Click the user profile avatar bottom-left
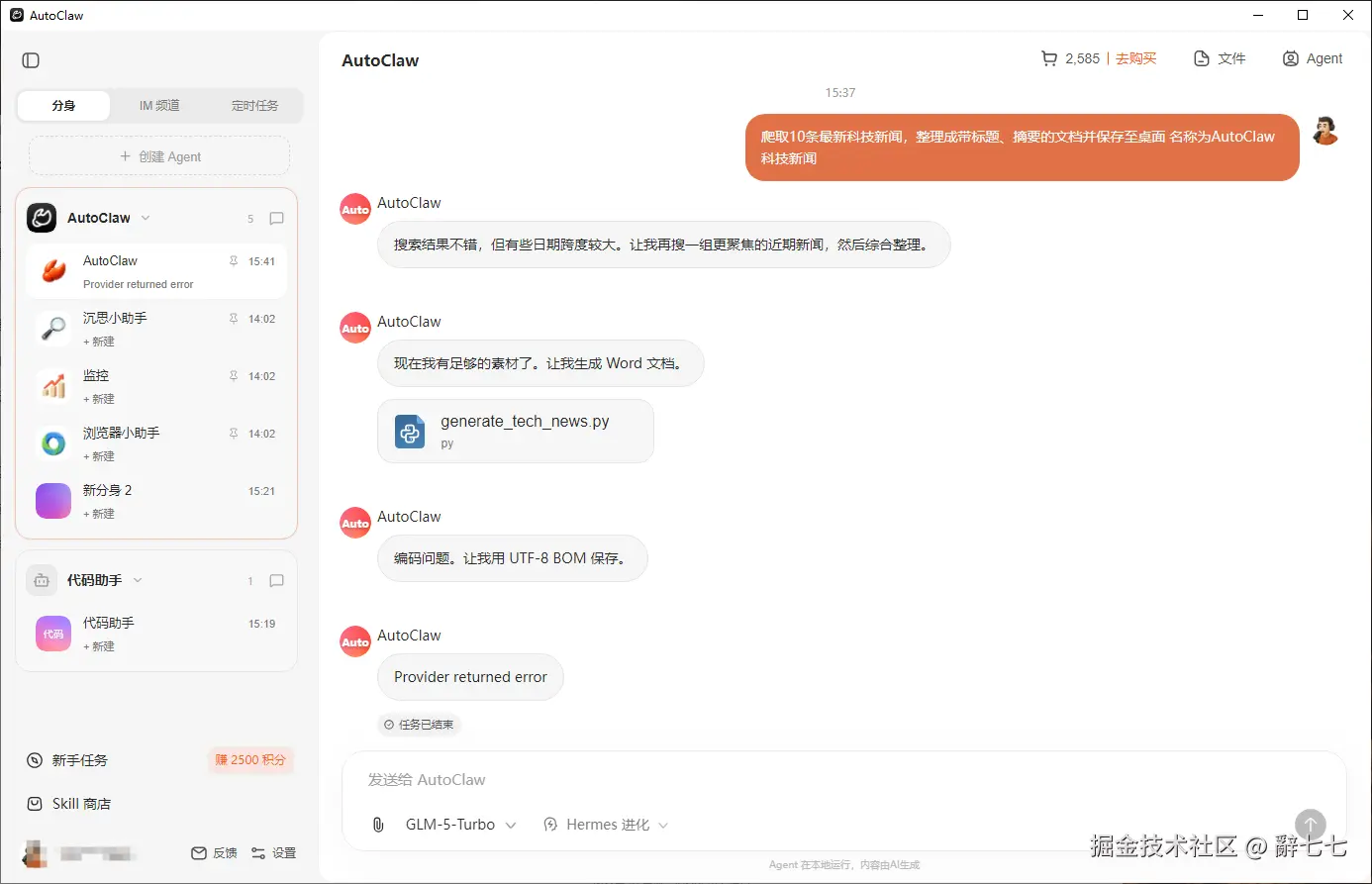 pyautogui.click(x=35, y=853)
